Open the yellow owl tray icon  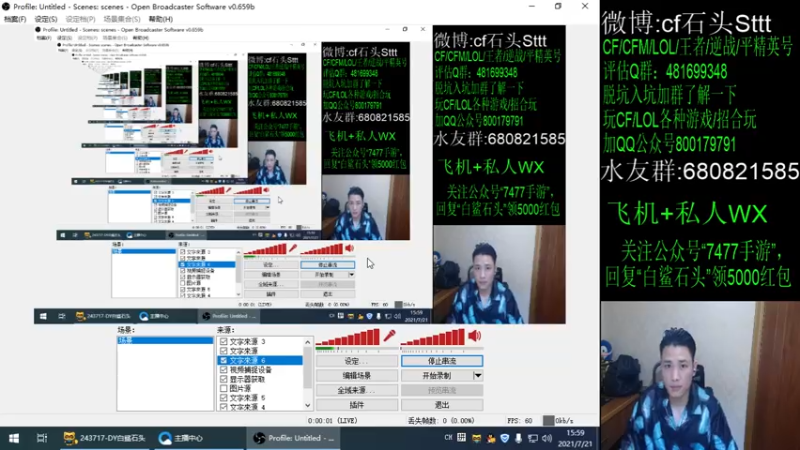(476, 438)
